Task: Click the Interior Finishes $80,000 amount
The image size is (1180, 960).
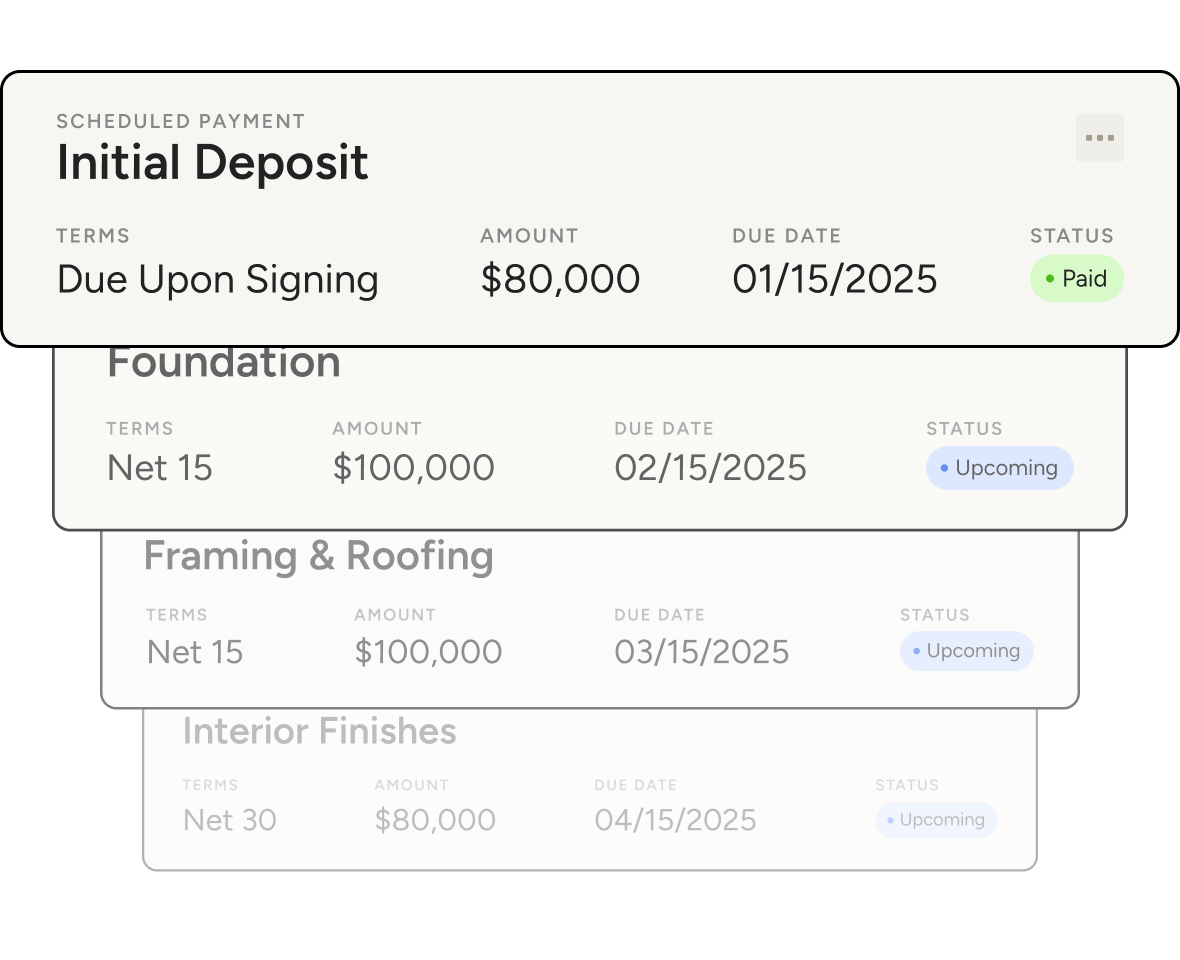Action: point(435,820)
